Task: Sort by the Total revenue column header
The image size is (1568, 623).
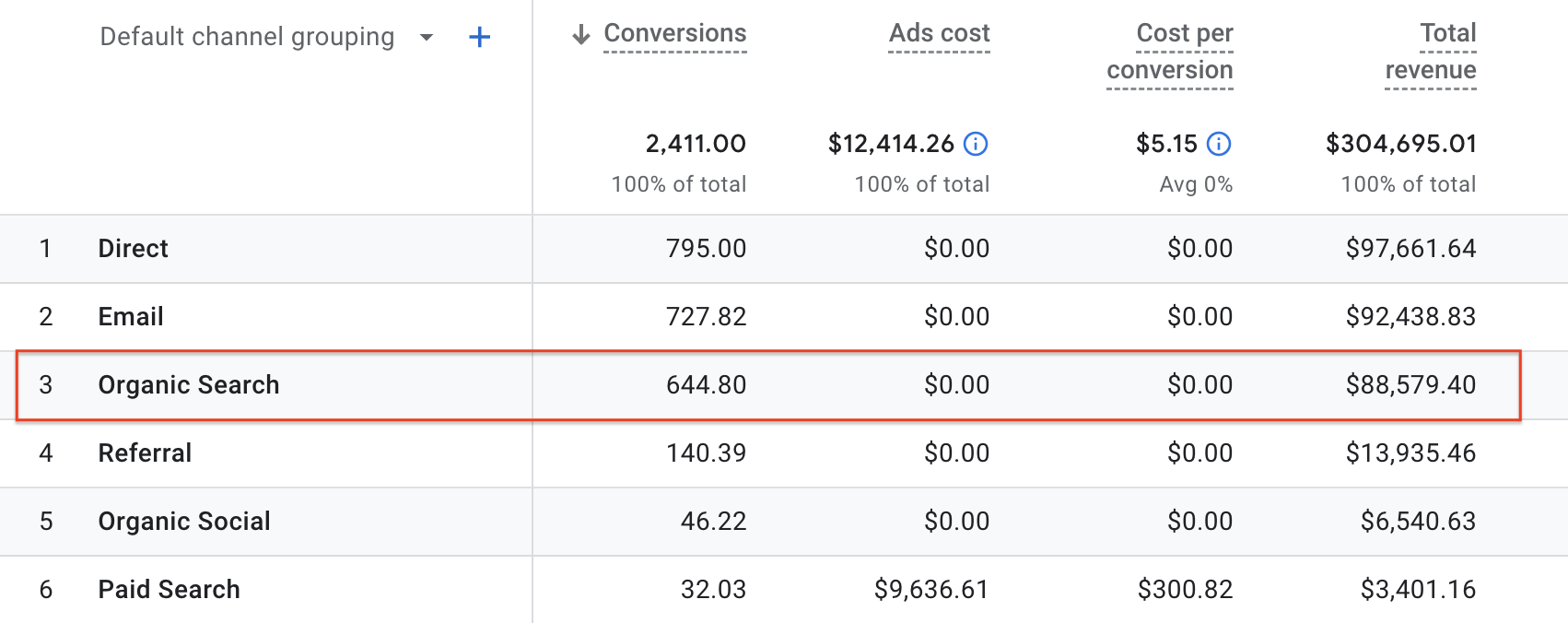Action: pos(1431,52)
